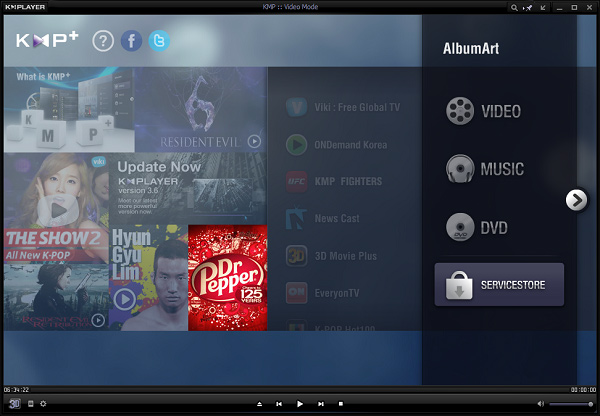600x416 pixels.
Task: Click the 00:00:00 duration display
Action: click(583, 390)
